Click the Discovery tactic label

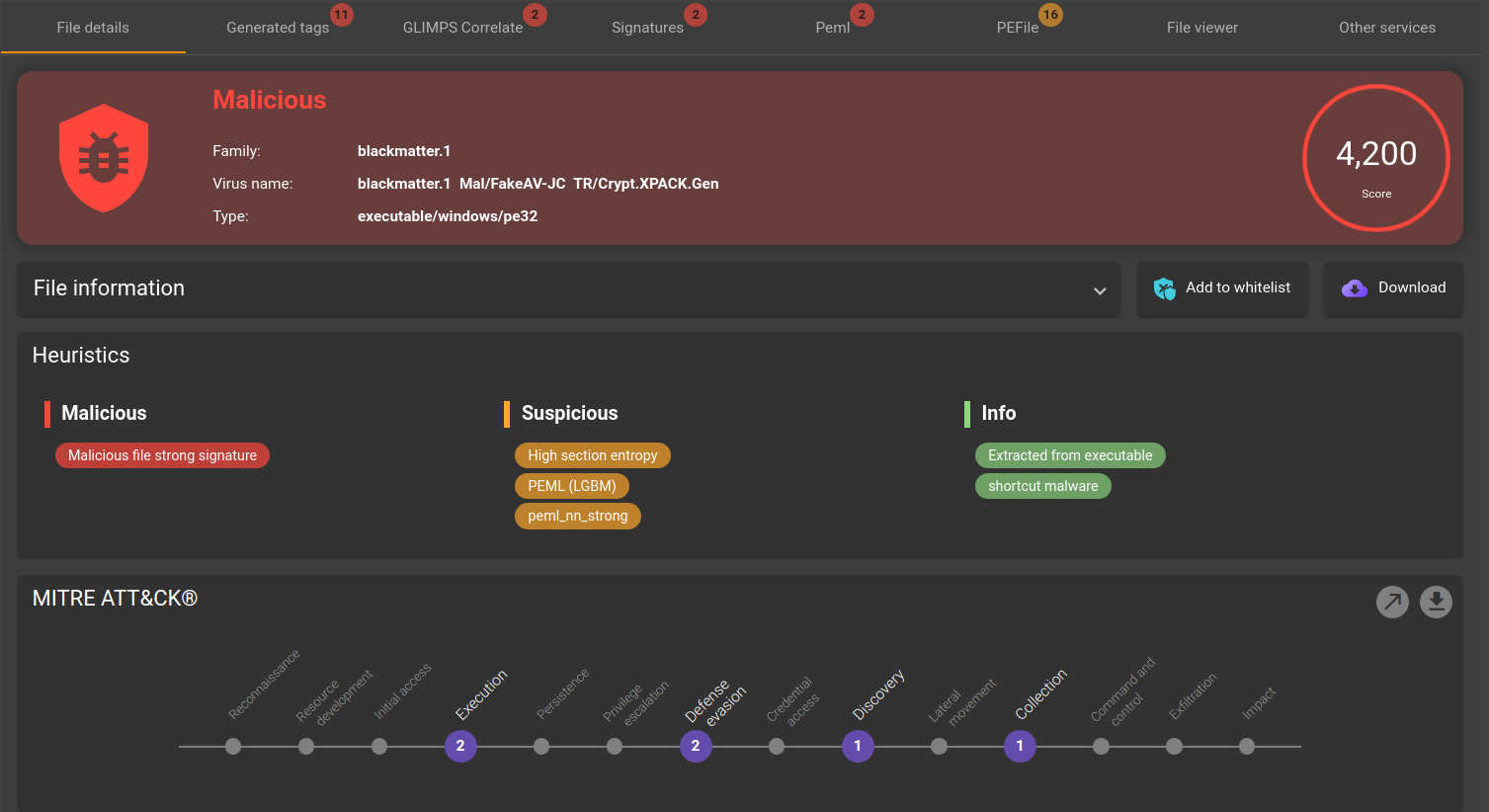click(879, 694)
